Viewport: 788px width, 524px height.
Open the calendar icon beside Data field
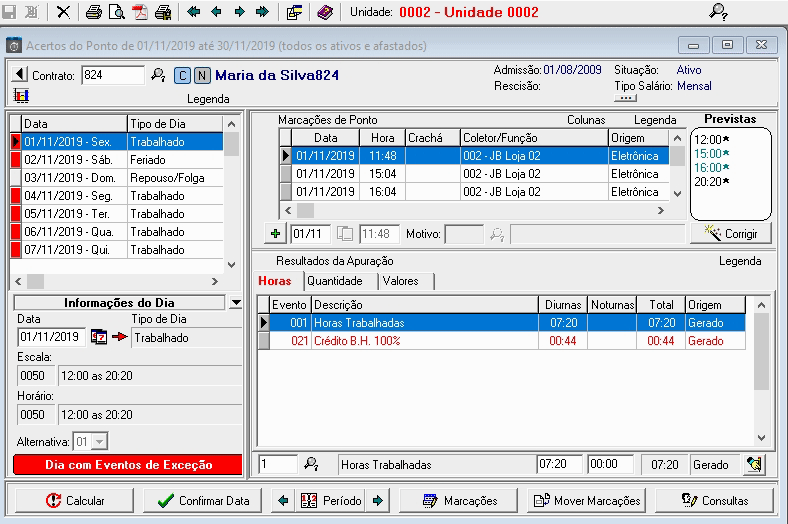(x=99, y=337)
